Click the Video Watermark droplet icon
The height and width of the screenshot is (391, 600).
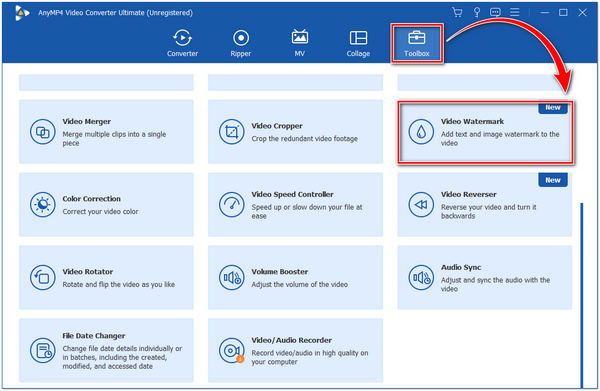click(x=421, y=132)
